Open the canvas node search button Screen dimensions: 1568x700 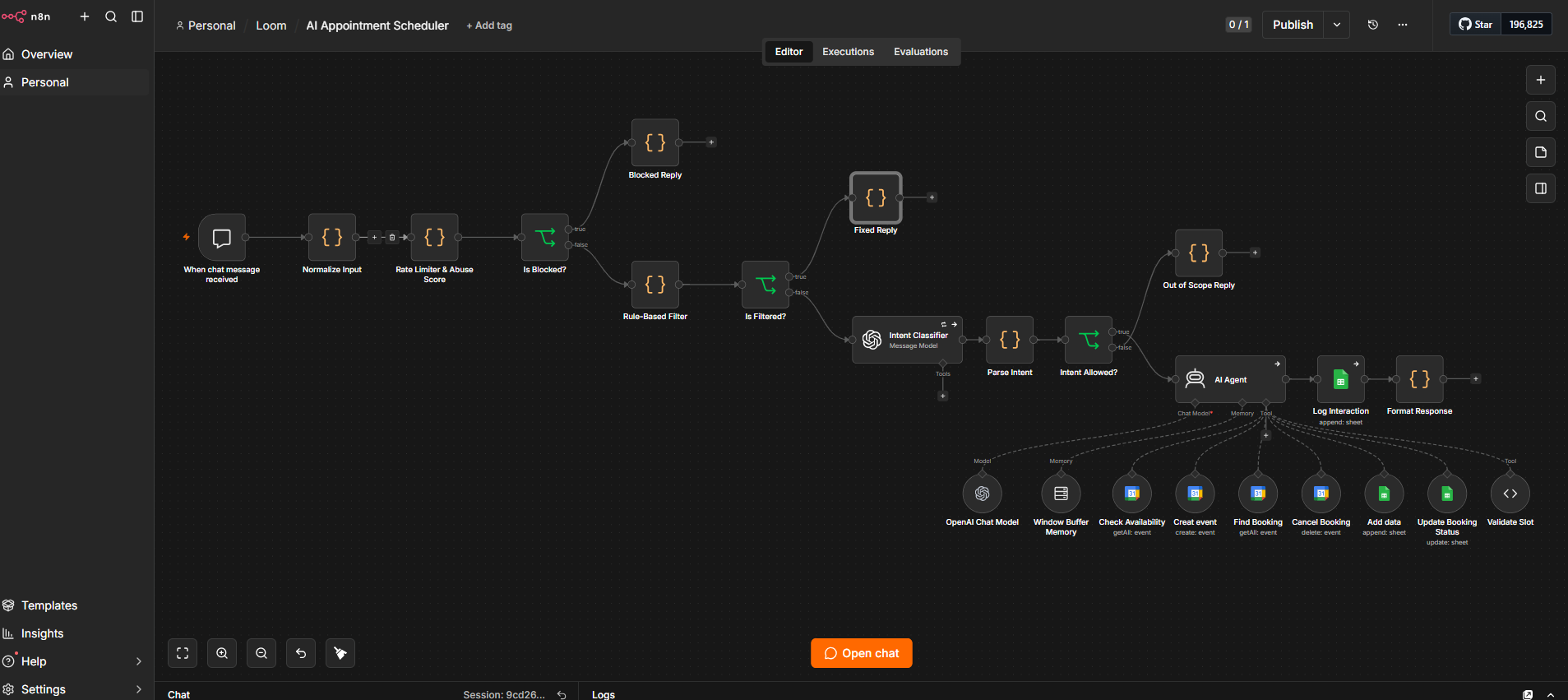tap(1541, 116)
